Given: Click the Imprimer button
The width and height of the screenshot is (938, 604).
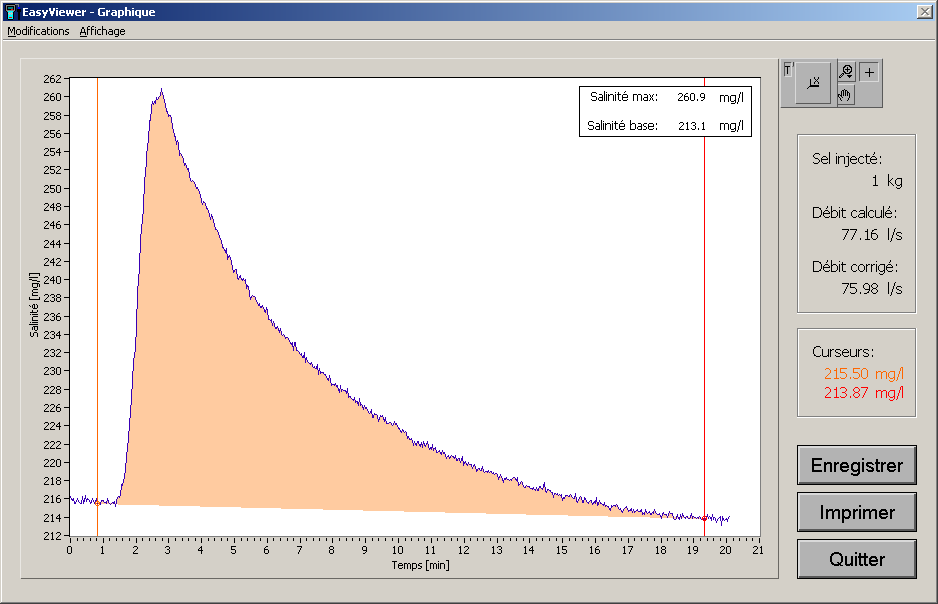Looking at the screenshot, I should pos(856,512).
